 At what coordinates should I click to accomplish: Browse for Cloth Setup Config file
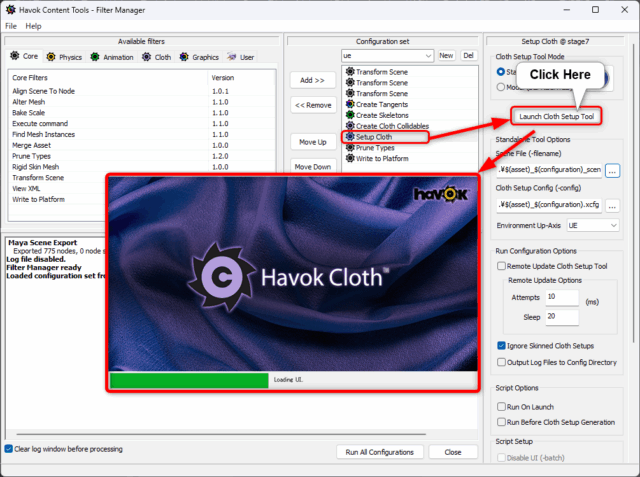click(612, 205)
